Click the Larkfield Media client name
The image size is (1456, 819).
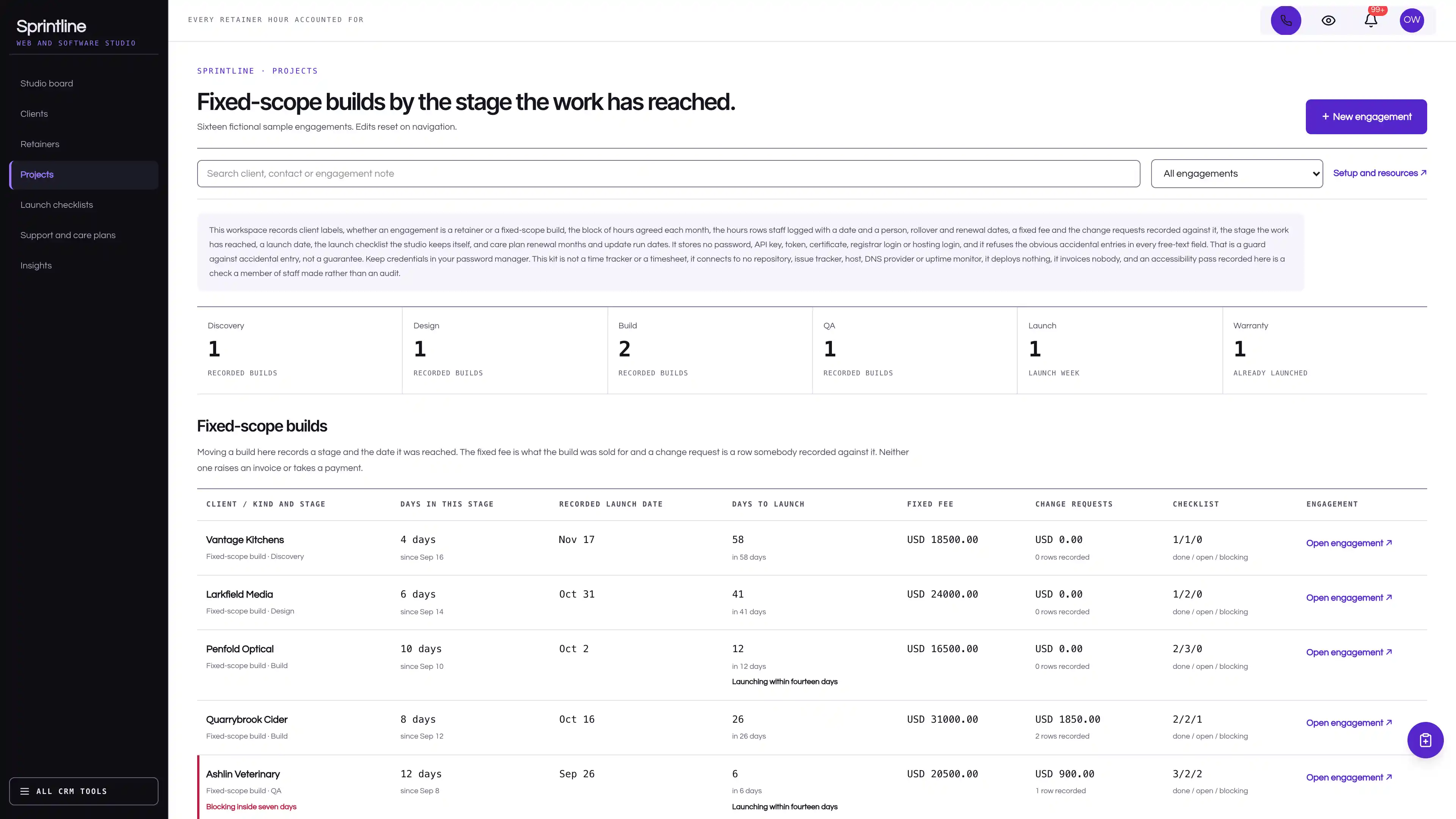pyautogui.click(x=239, y=595)
